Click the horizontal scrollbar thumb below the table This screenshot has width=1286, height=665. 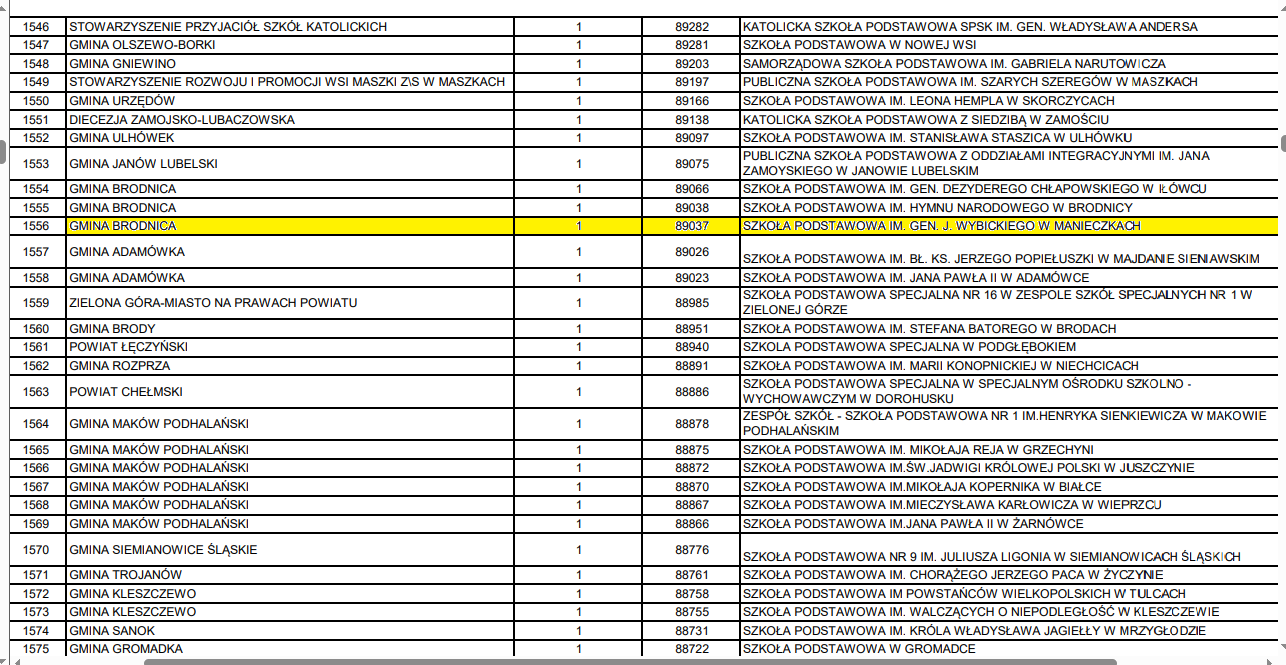pyautogui.click(x=630, y=661)
